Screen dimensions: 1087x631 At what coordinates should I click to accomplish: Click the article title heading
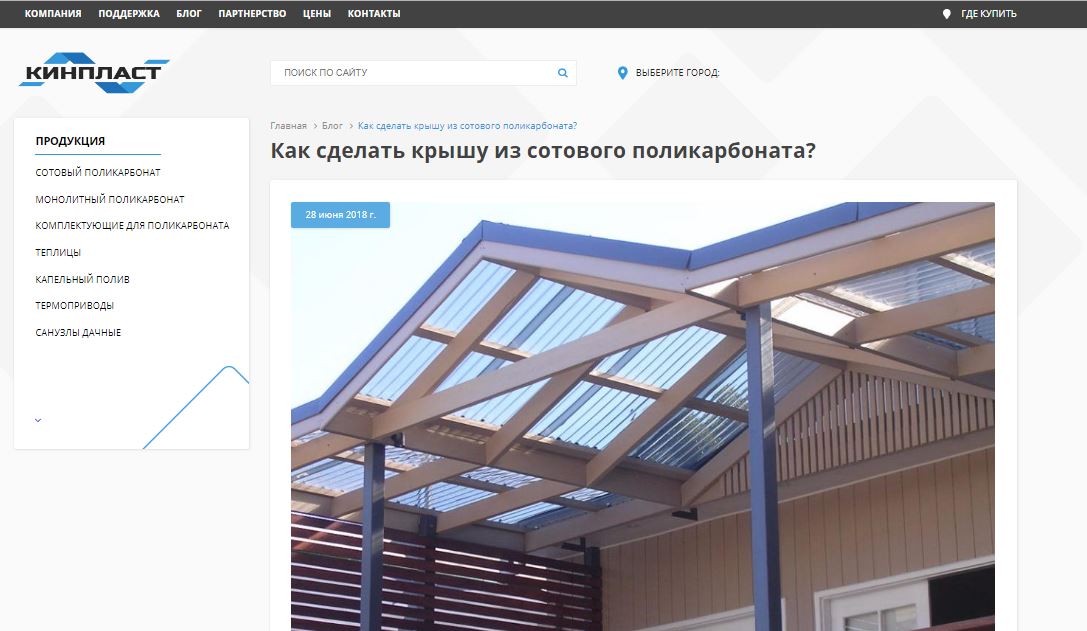[x=543, y=150]
